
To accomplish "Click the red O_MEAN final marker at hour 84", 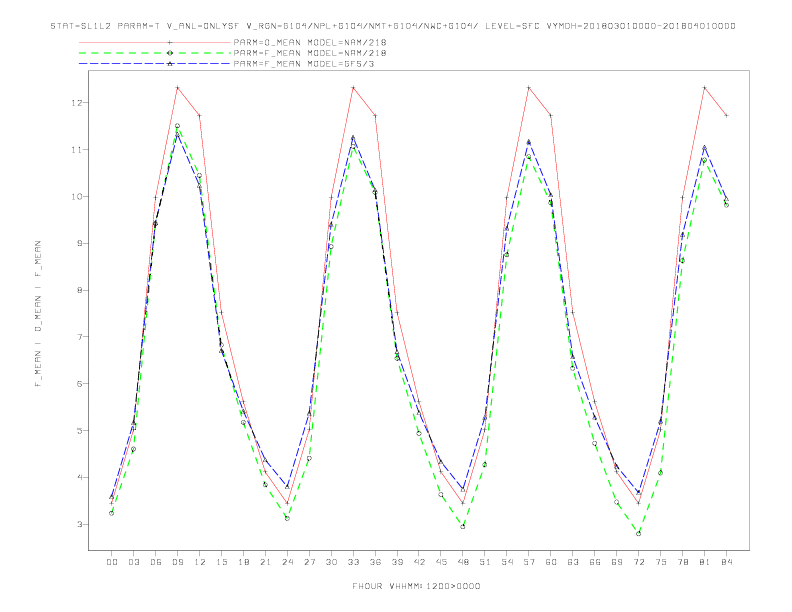I will pyautogui.click(x=726, y=116).
